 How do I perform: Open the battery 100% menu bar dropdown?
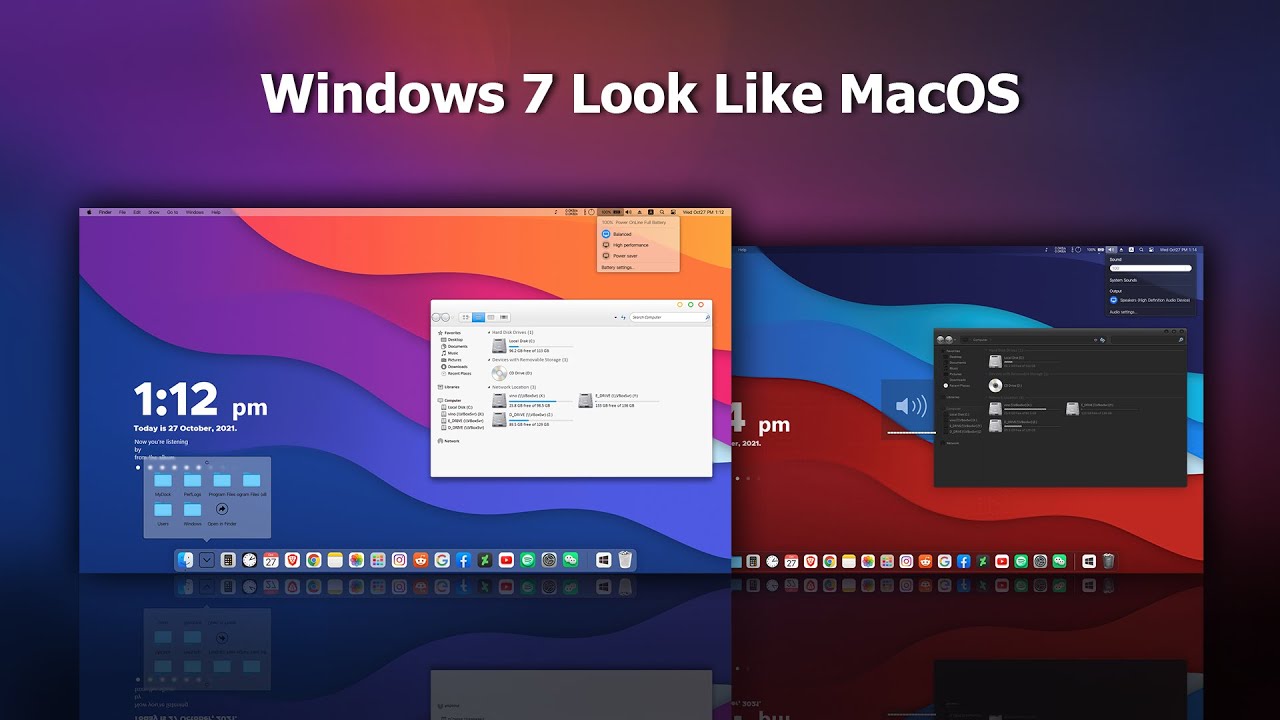click(x=610, y=212)
